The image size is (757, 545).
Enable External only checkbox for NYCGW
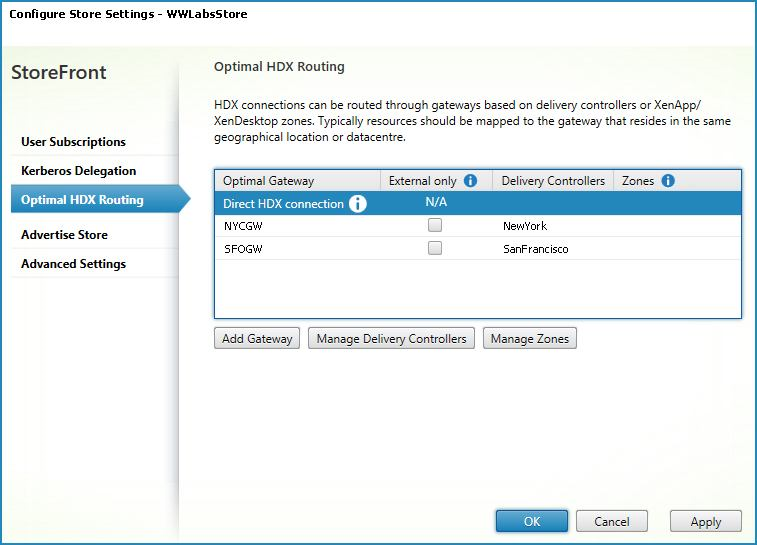pyautogui.click(x=434, y=226)
